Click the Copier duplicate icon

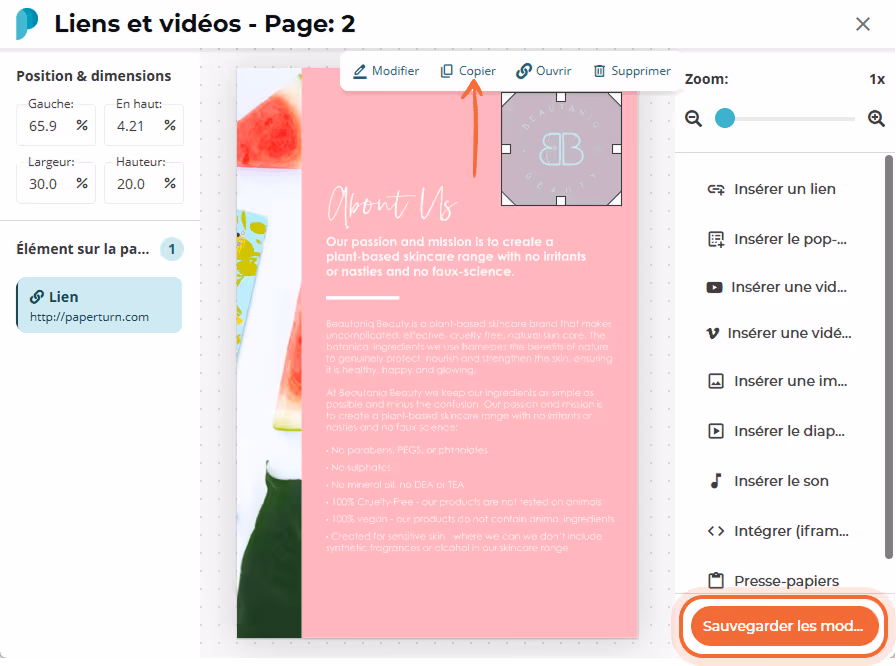[446, 71]
